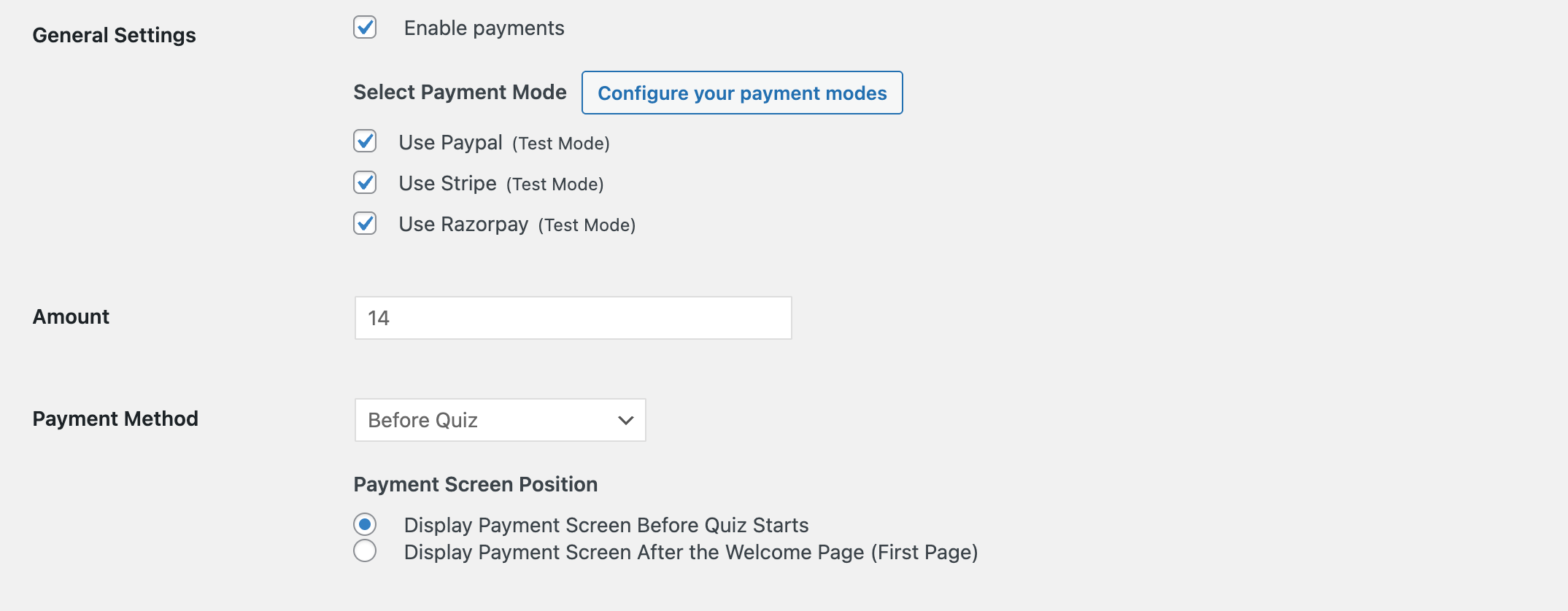
Task: Click the "Use Paypal" label text
Action: click(450, 142)
